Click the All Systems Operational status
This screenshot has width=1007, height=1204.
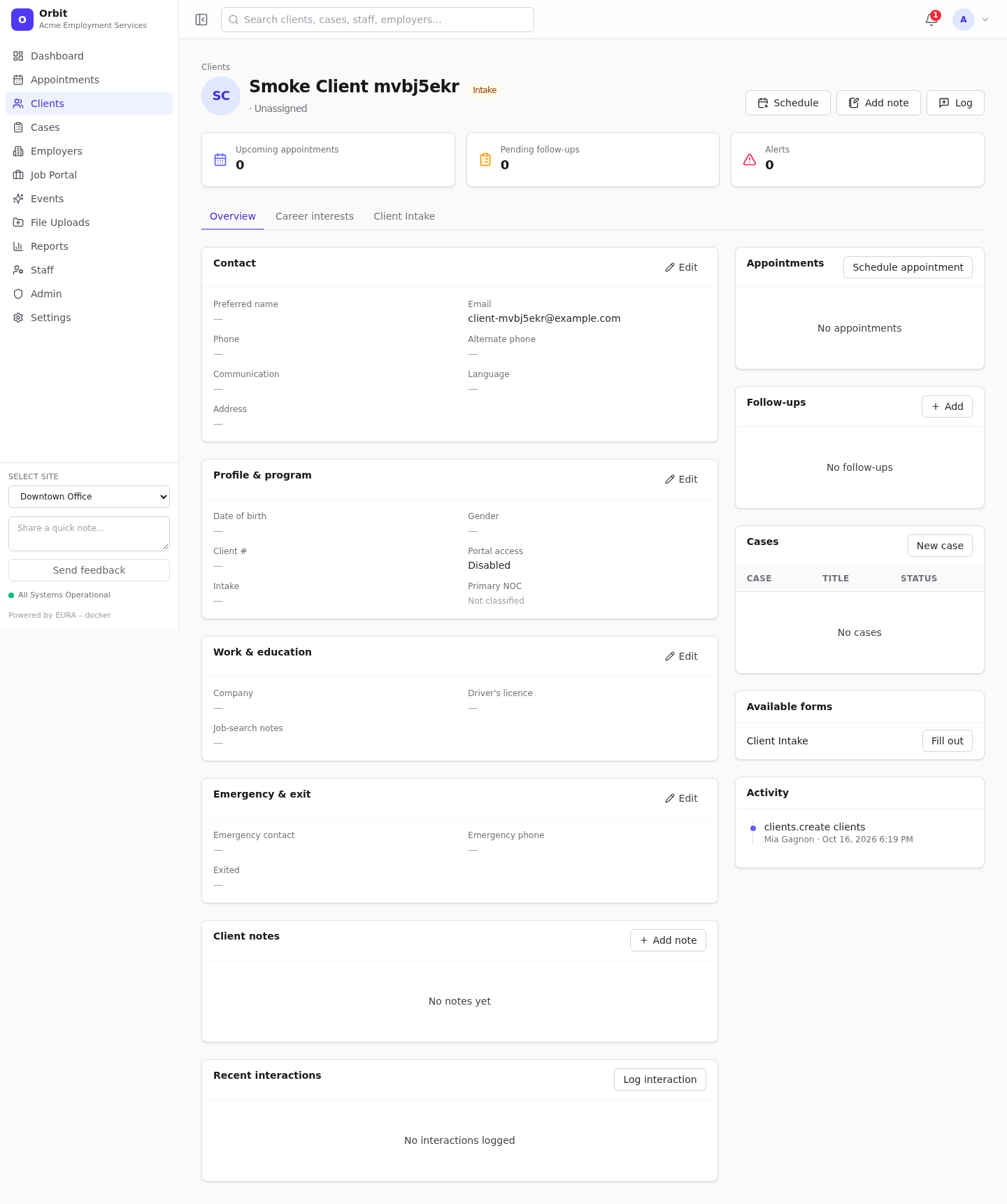[x=59, y=595]
